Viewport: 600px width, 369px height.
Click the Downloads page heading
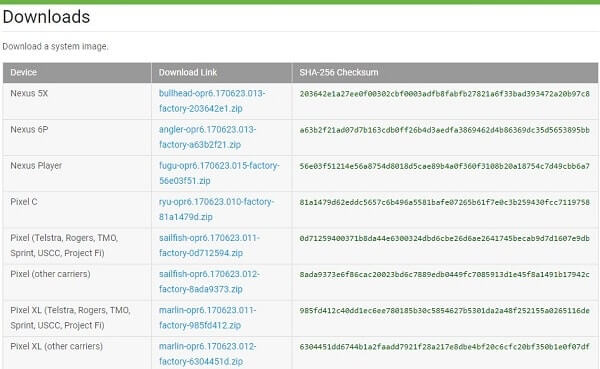pyautogui.click(x=46, y=17)
